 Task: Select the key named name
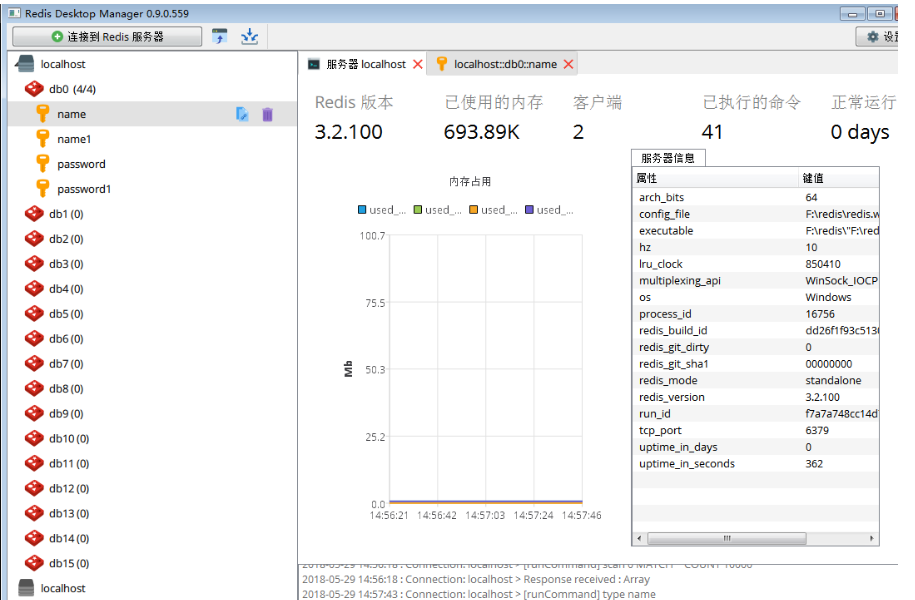71,114
